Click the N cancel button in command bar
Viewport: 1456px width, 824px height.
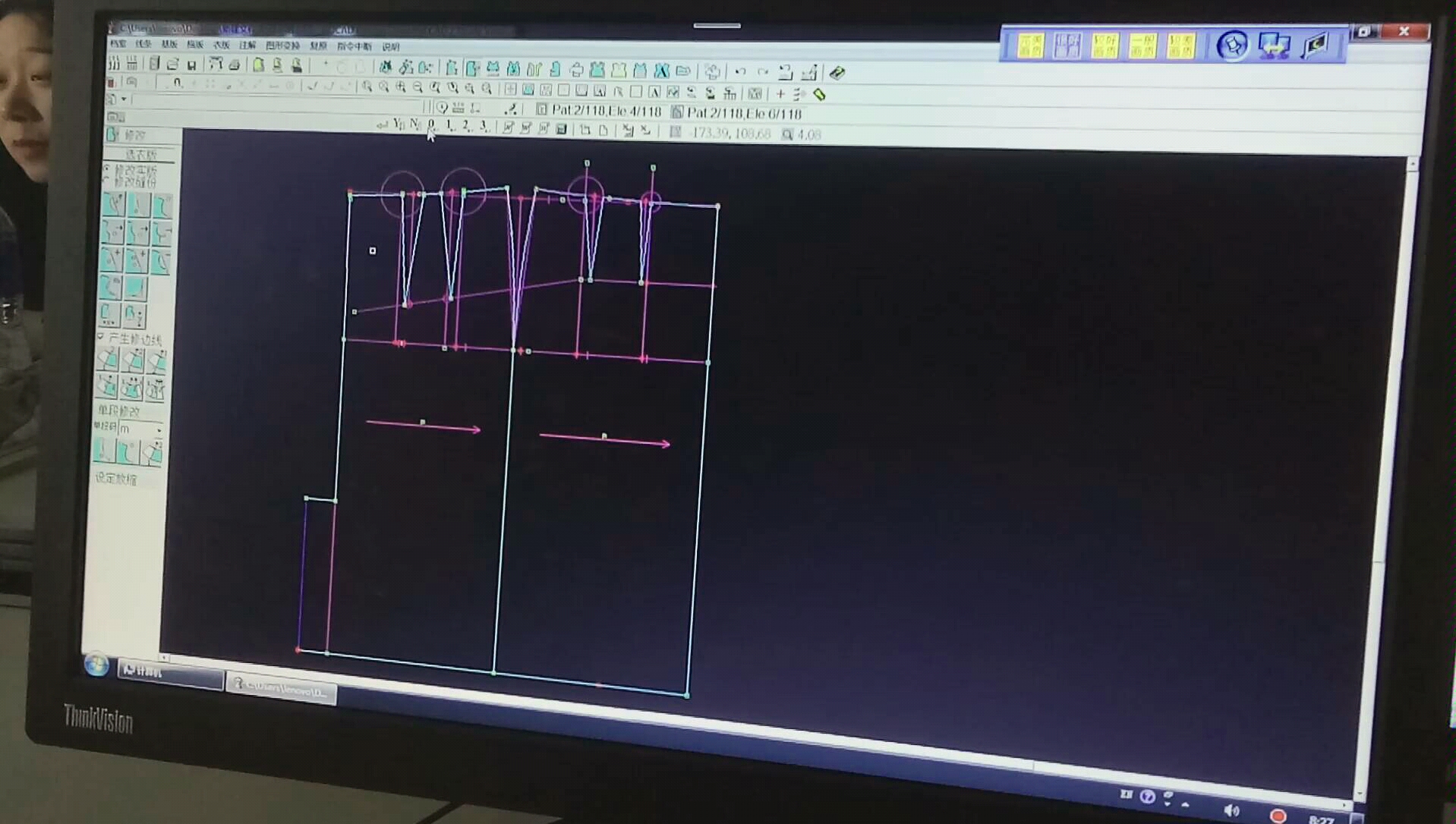(414, 124)
